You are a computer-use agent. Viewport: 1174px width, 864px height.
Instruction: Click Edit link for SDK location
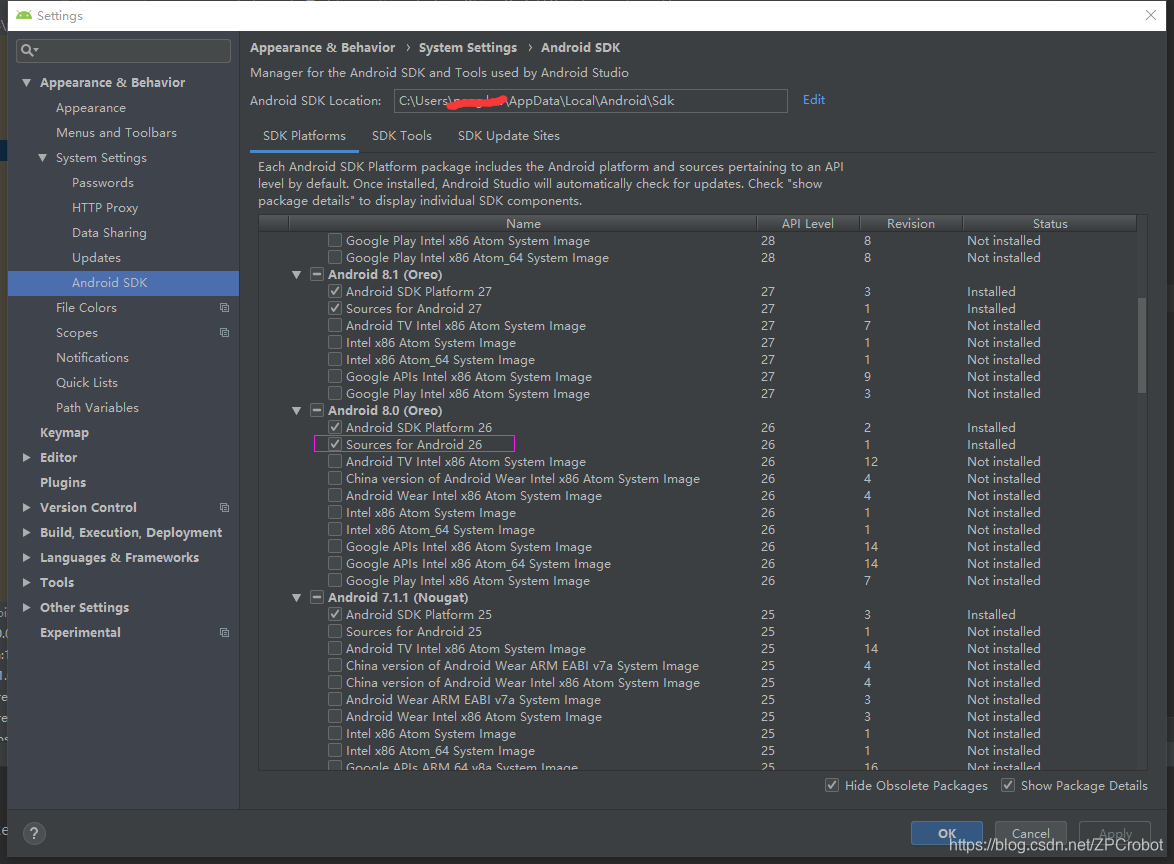point(813,100)
